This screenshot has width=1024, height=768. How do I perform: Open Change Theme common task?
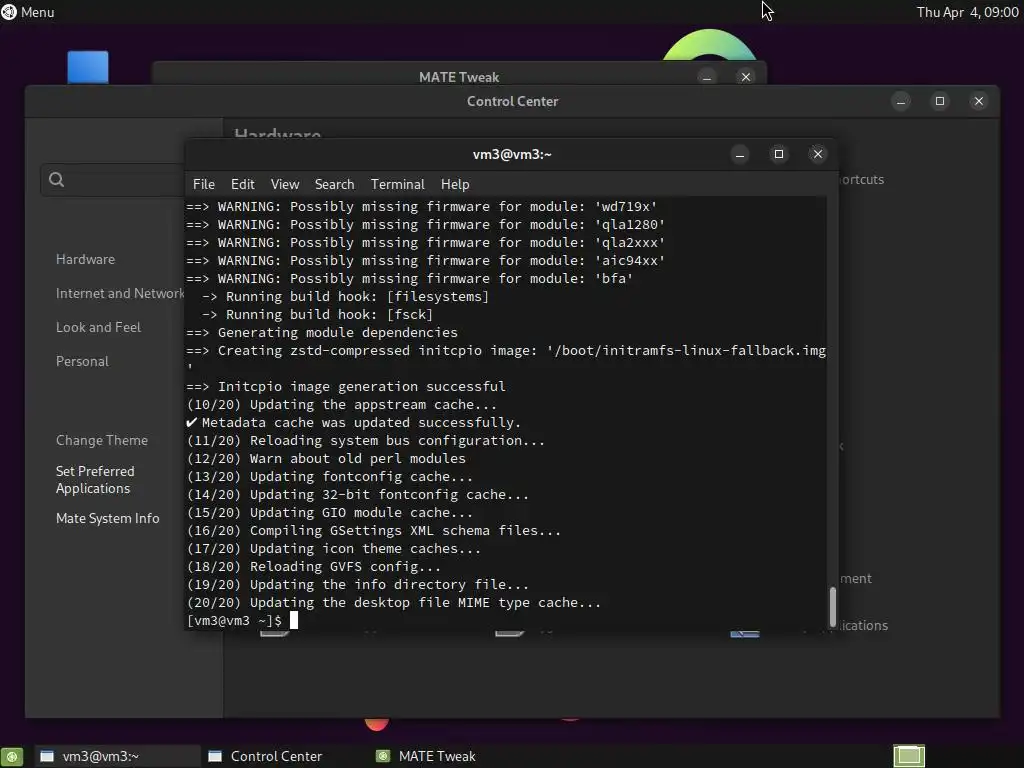coord(102,440)
